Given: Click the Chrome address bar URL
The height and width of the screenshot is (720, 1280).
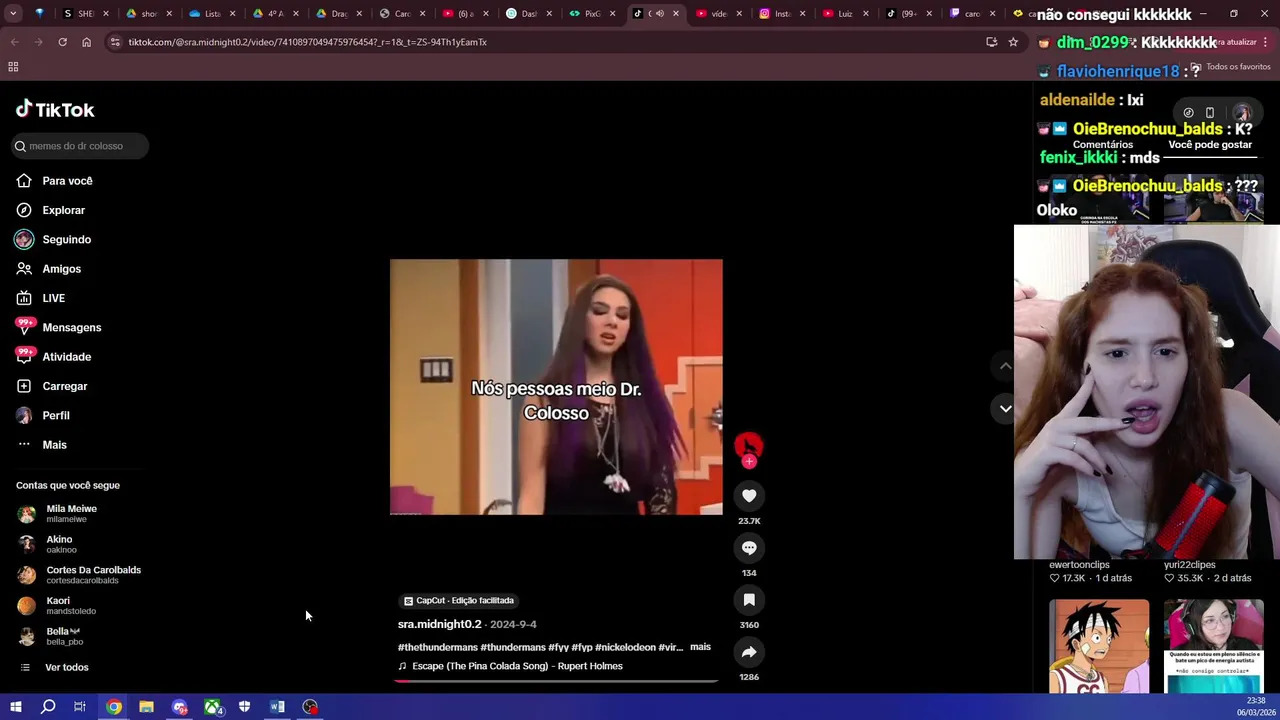Looking at the screenshot, I should pyautogui.click(x=307, y=42).
